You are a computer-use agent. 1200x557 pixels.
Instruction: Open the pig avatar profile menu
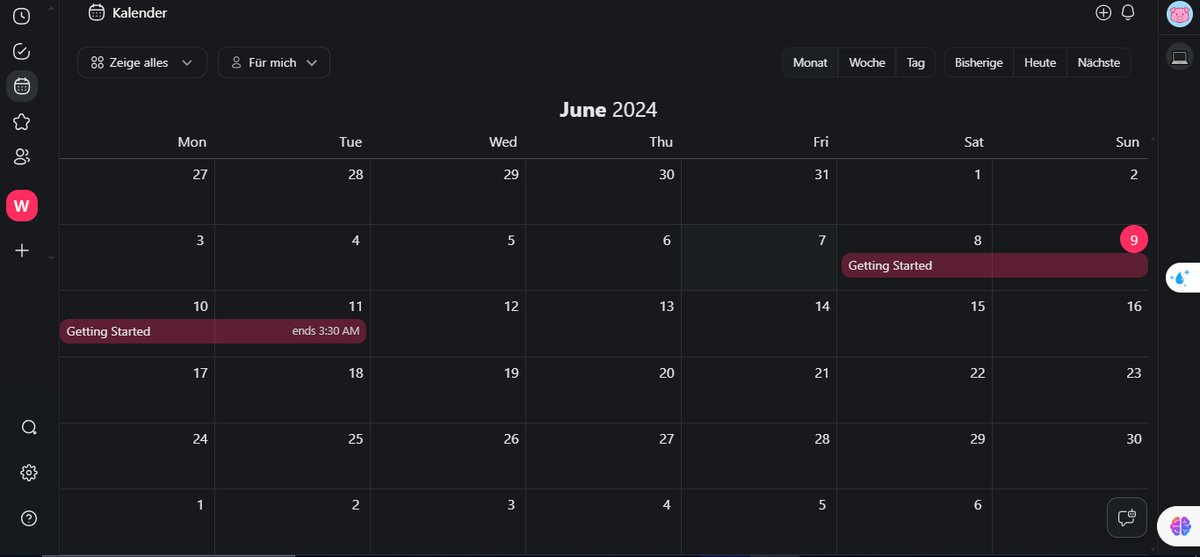[x=1179, y=14]
